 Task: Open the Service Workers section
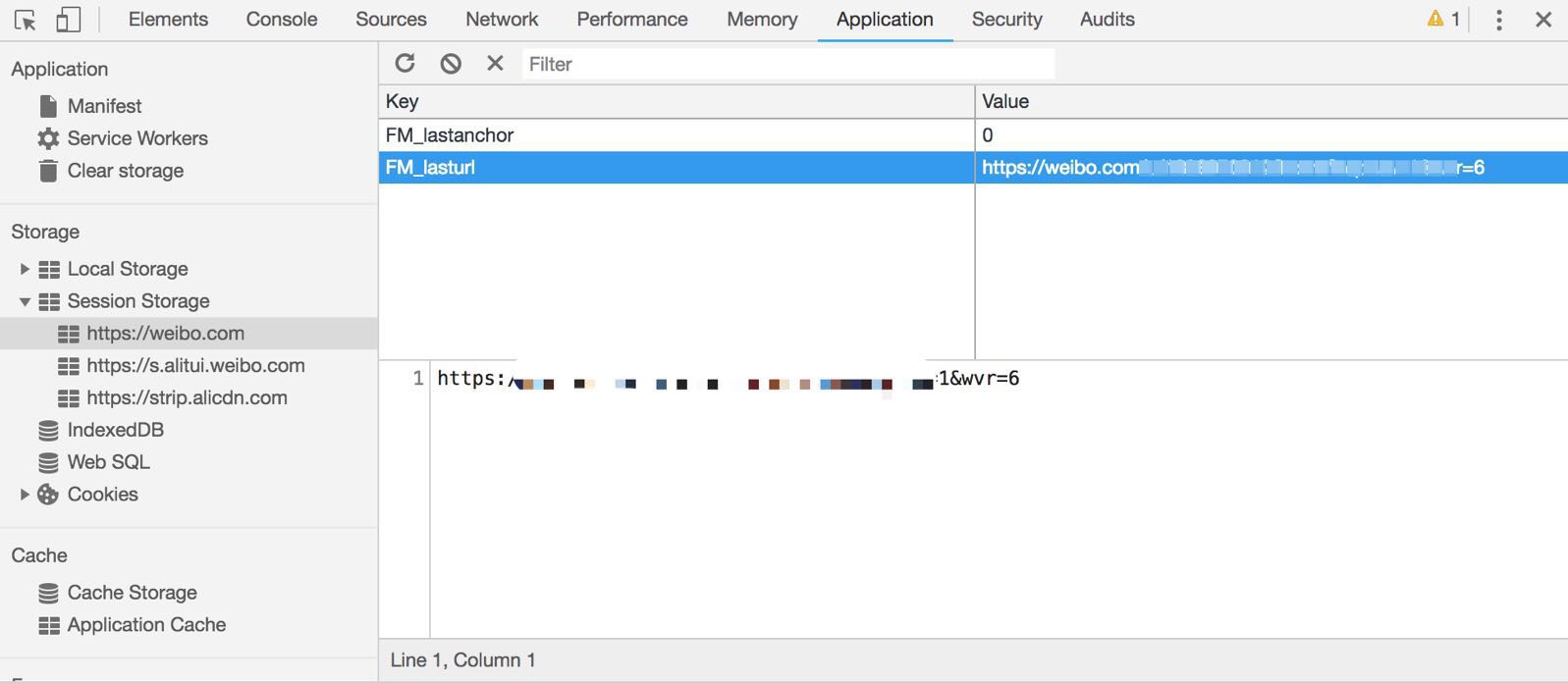click(x=136, y=138)
